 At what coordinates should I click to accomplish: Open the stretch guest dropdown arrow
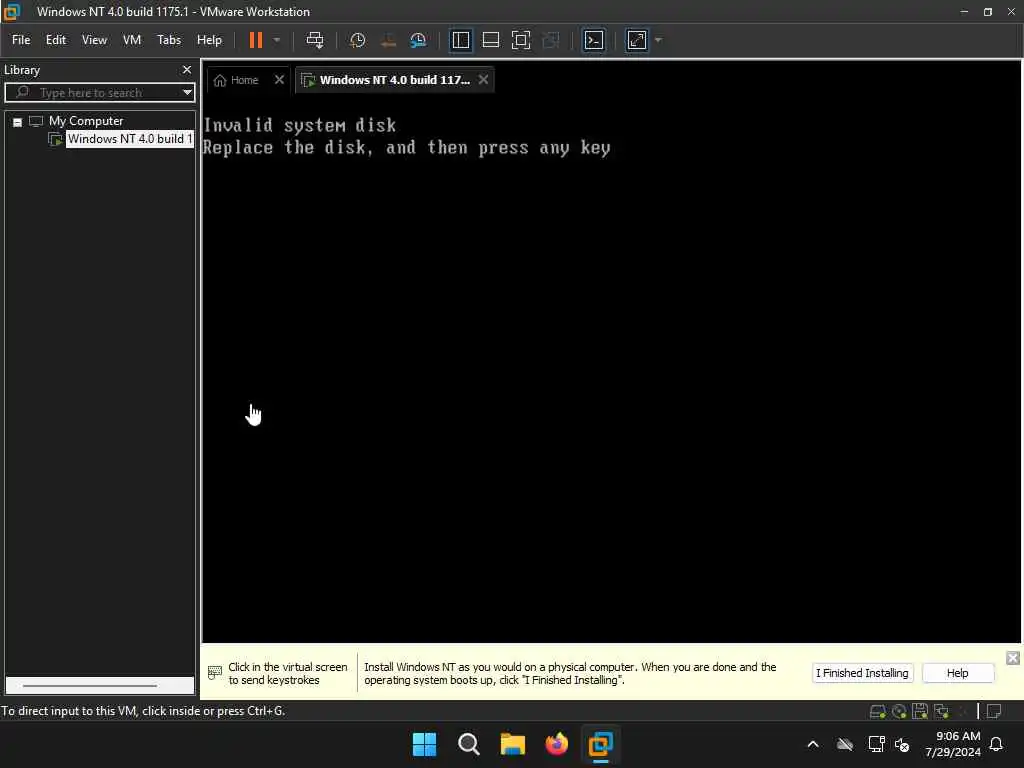[658, 40]
